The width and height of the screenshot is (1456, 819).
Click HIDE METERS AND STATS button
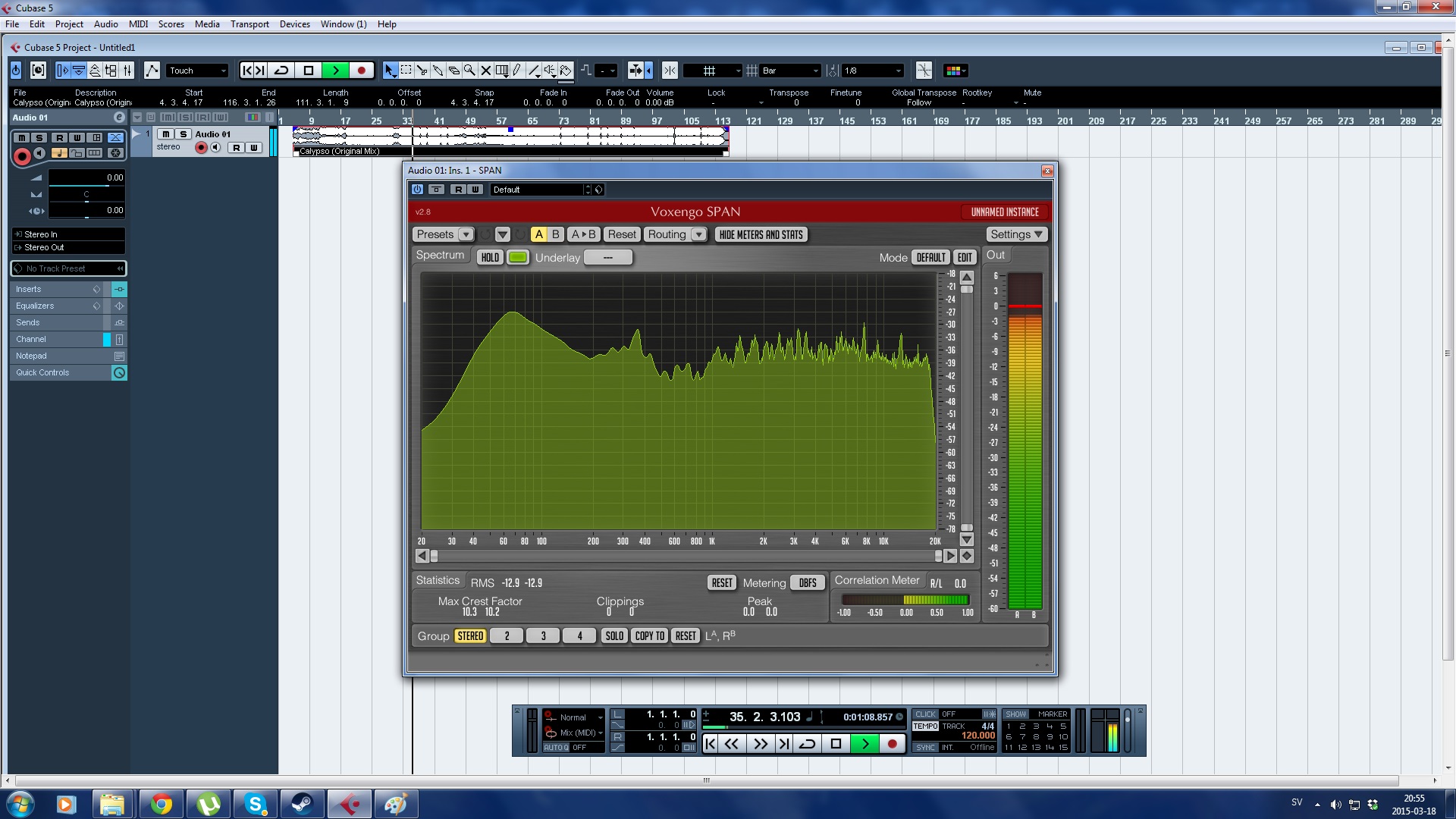click(761, 234)
